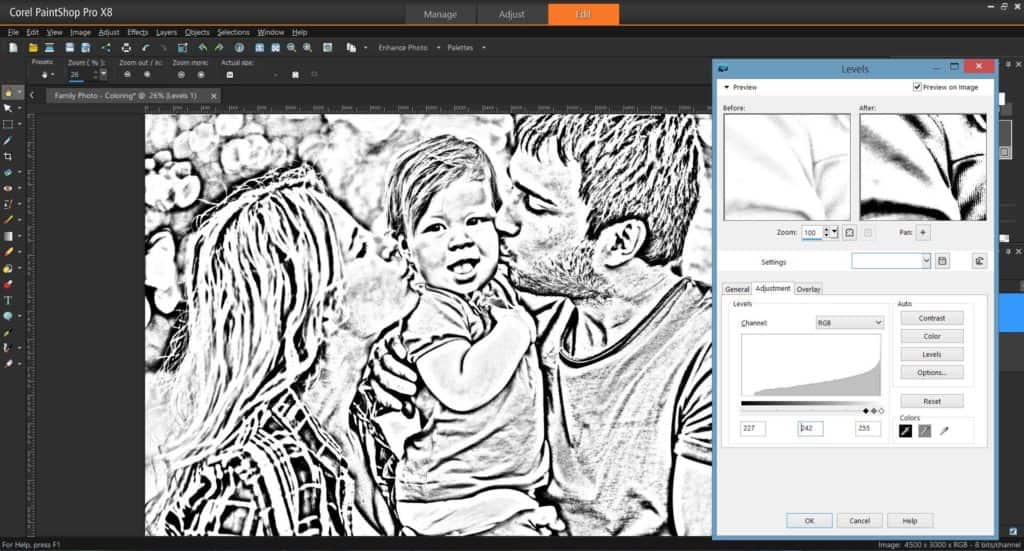Click the midtone value field showing 242
1024x551 pixels.
810,429
